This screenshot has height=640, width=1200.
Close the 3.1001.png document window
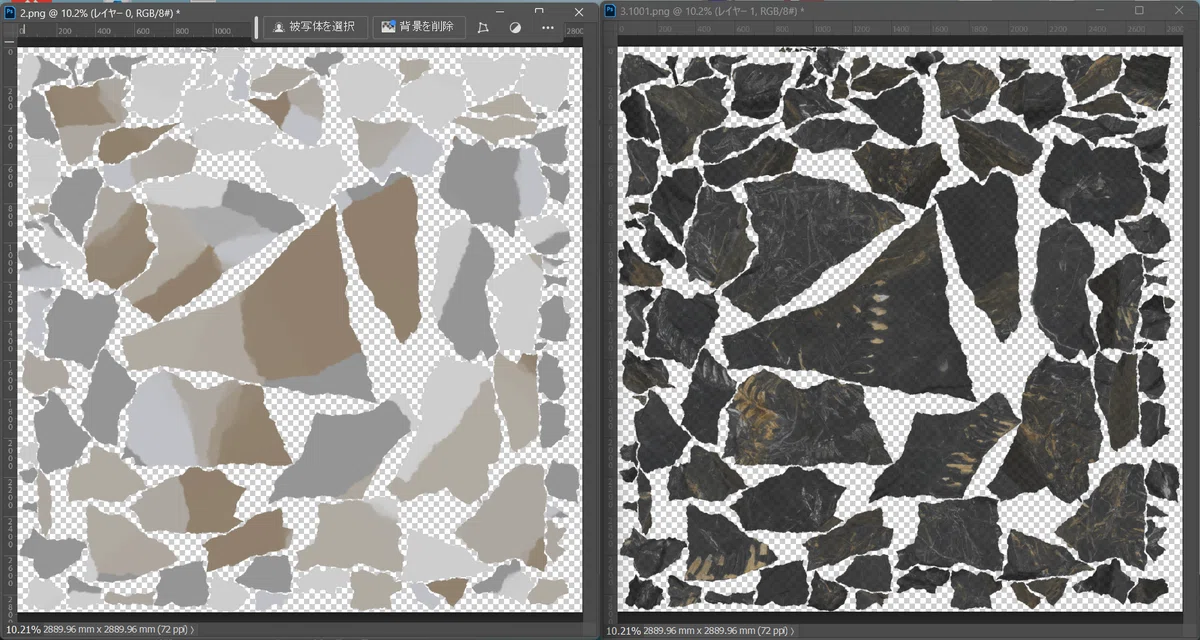pyautogui.click(x=1178, y=9)
